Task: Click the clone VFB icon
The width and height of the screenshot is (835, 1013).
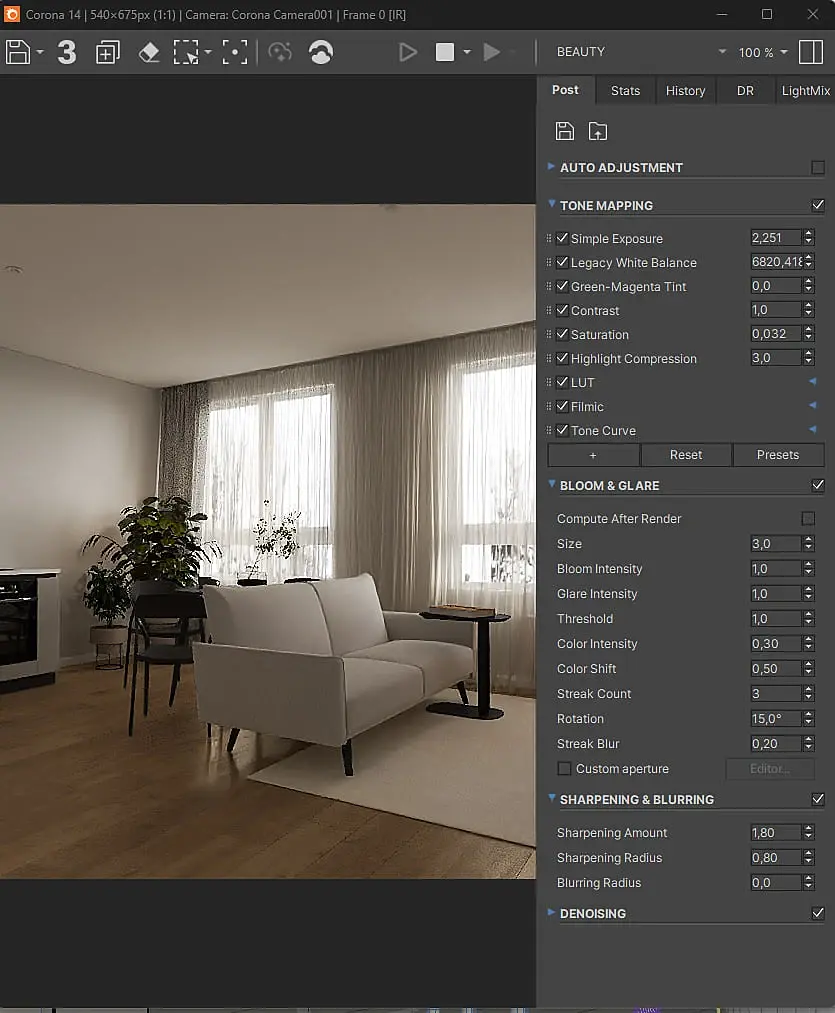Action: [107, 52]
